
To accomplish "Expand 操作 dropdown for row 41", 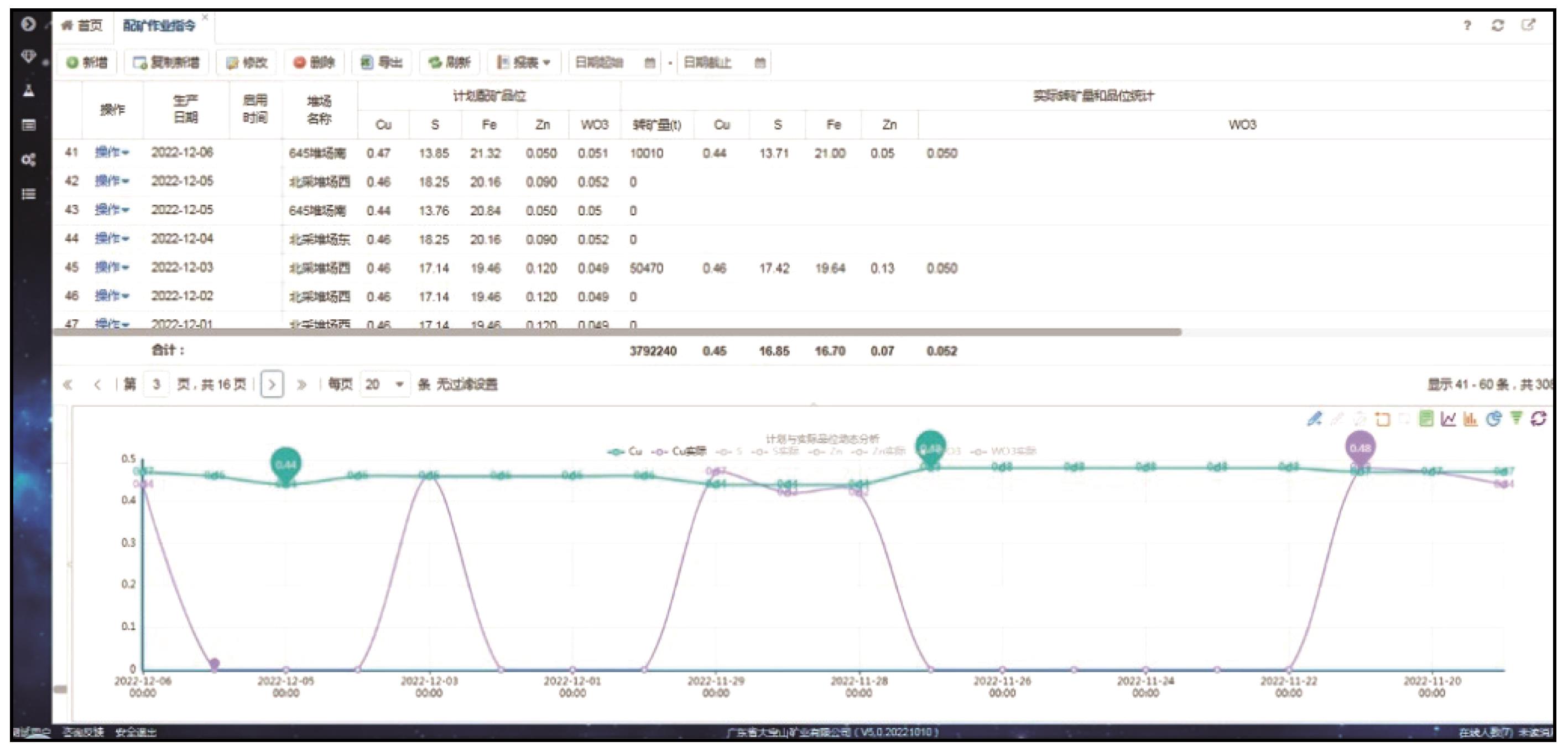I will click(111, 152).
